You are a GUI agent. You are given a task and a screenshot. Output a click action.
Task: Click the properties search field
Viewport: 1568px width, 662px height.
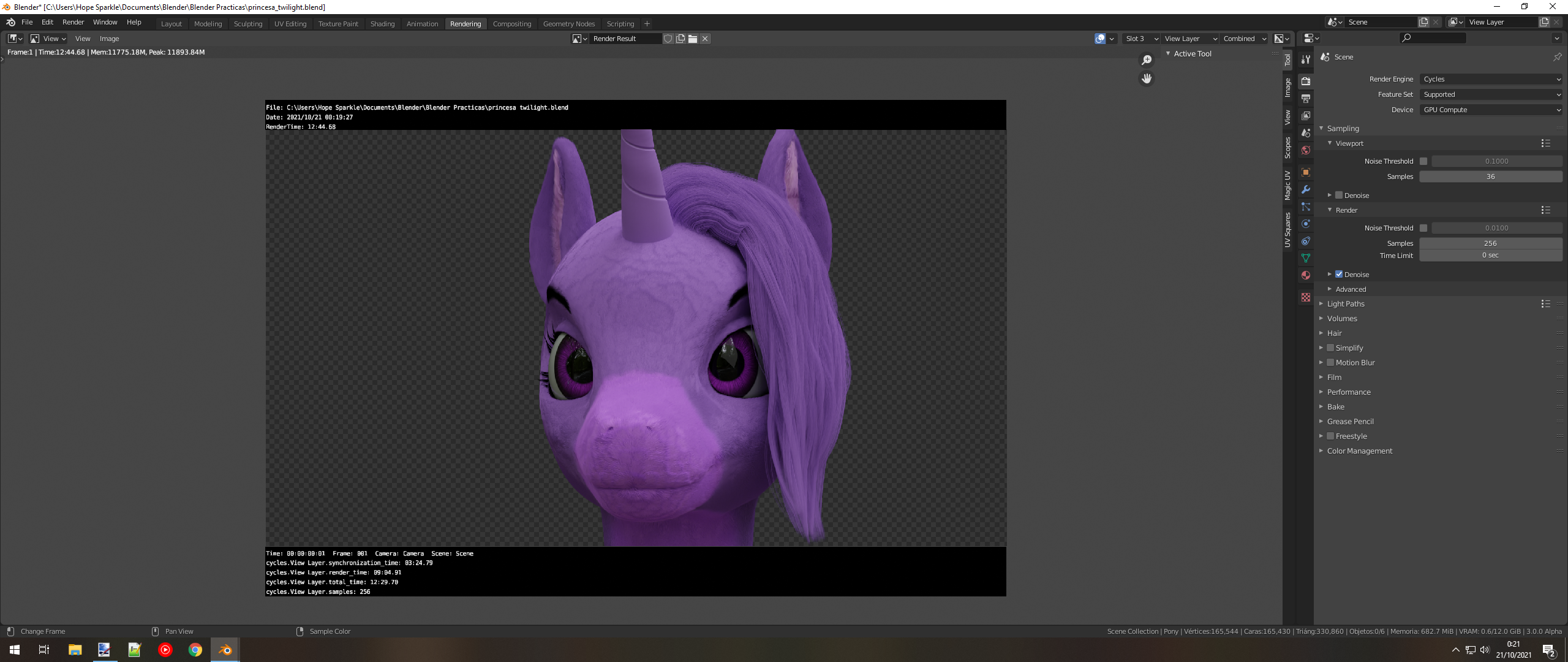[1433, 38]
